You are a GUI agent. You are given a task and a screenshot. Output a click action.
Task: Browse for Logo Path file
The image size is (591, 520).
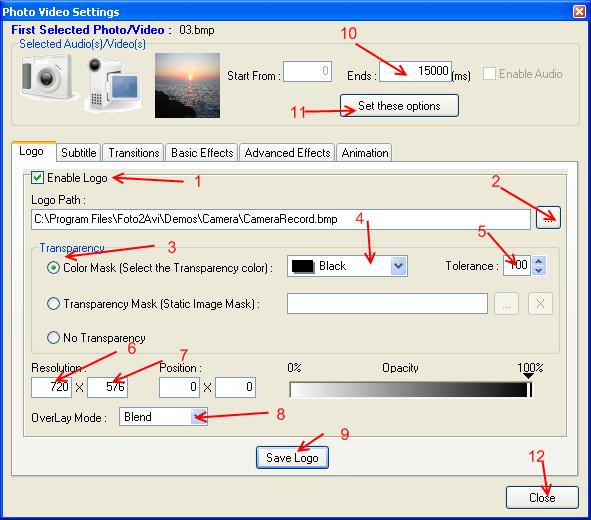click(548, 218)
